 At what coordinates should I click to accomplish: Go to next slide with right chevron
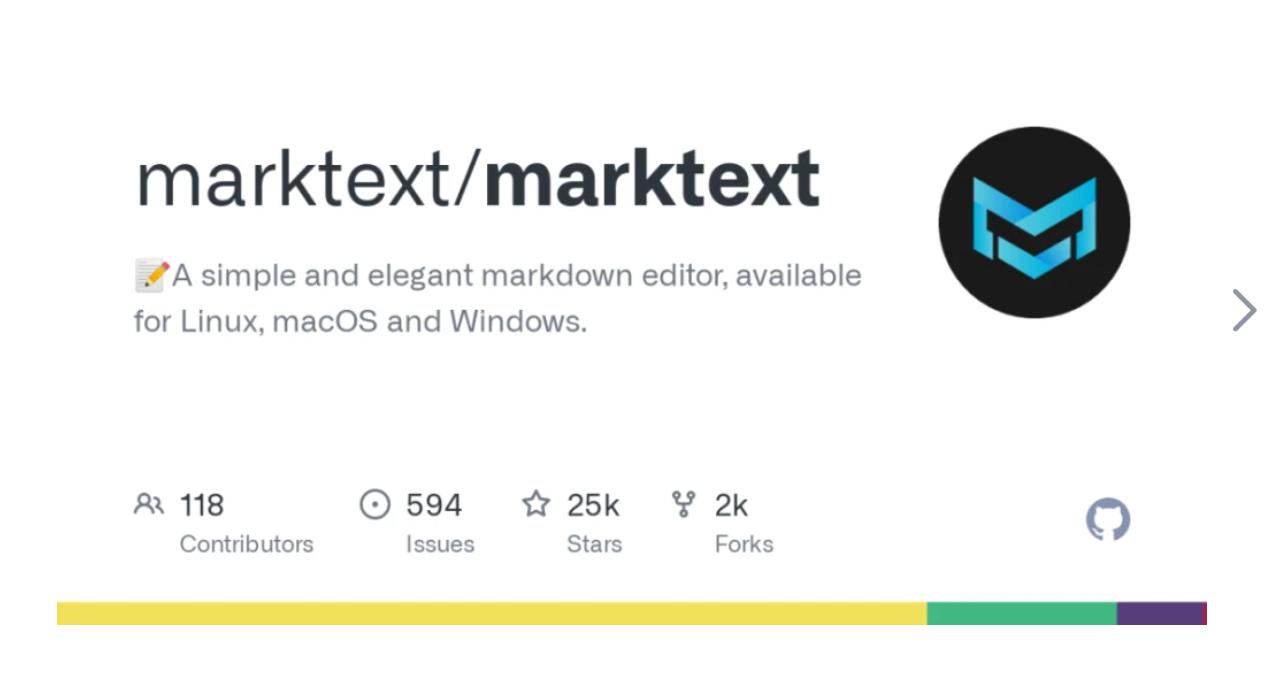[x=1243, y=310]
